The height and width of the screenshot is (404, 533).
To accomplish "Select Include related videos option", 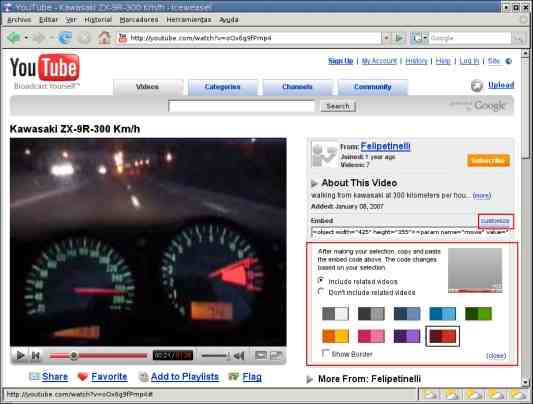I will 321,280.
